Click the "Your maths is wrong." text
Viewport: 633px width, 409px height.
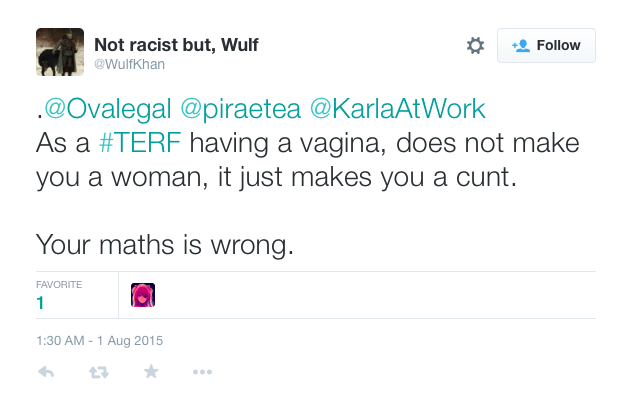click(165, 243)
